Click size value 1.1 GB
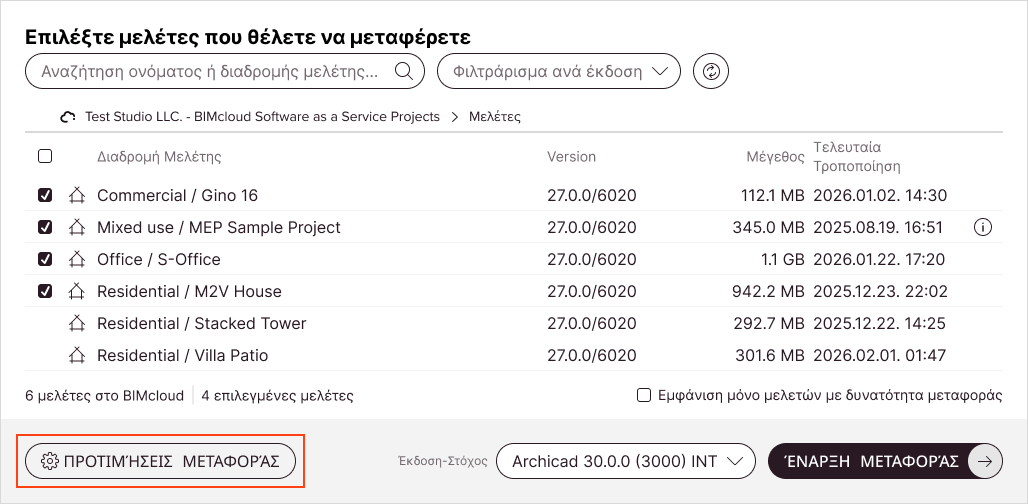Image resolution: width=1028 pixels, height=504 pixels. point(783,260)
